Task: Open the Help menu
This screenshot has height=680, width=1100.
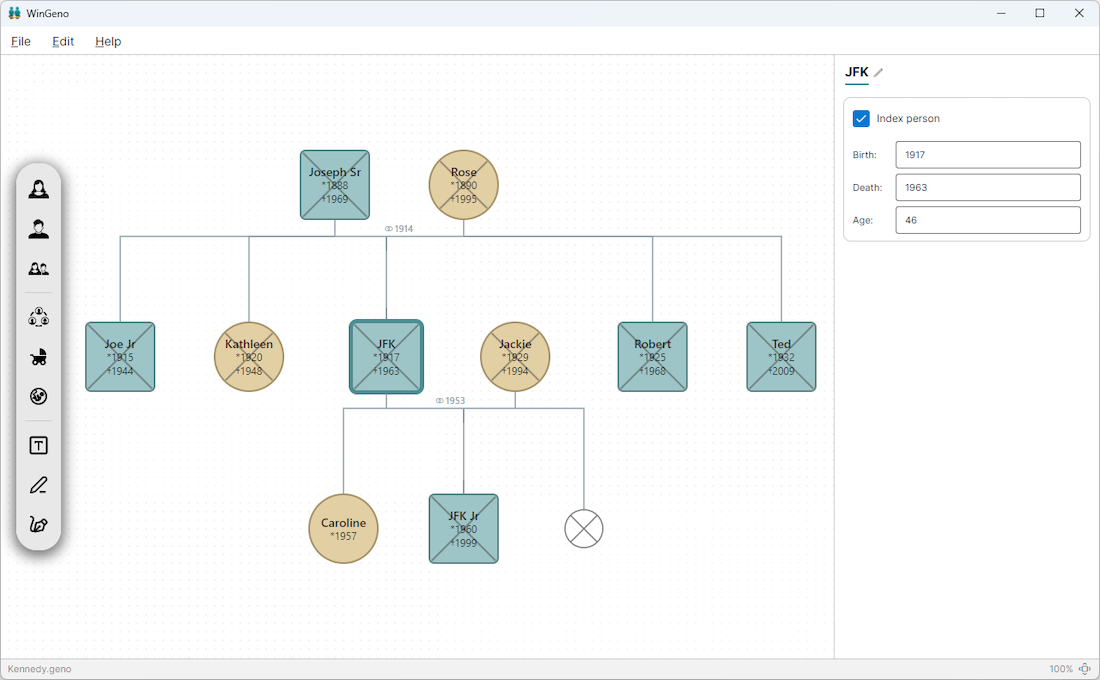Action: [108, 41]
